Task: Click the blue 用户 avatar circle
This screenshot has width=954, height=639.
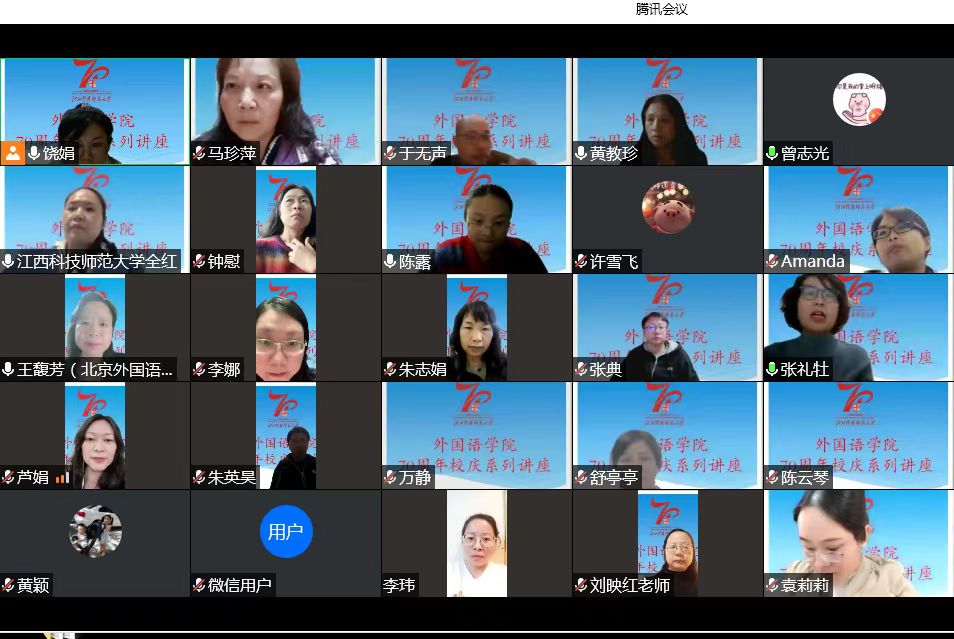Action: (286, 532)
